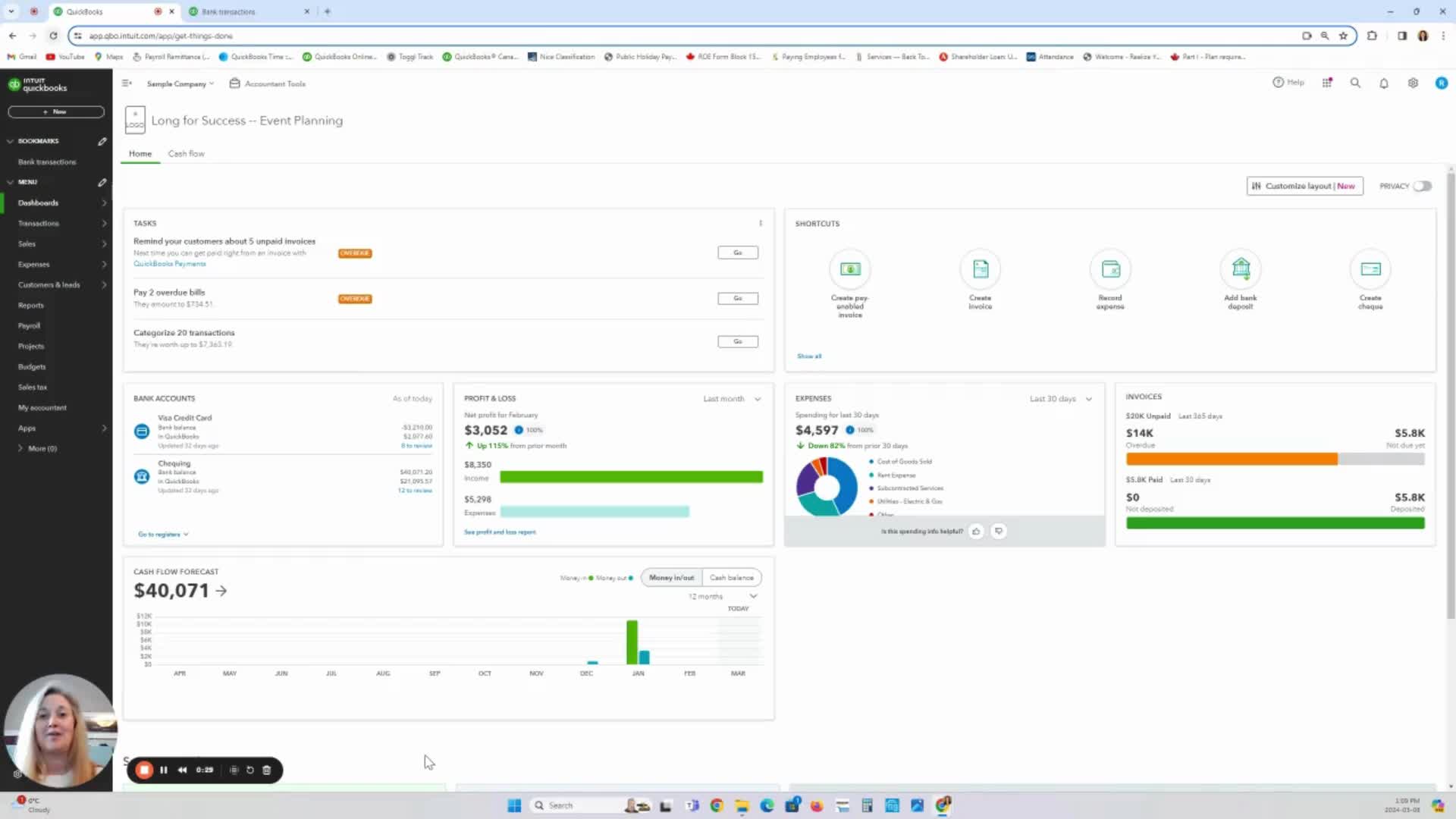Open the notifications bell icon
This screenshot has width=1456, height=819.
(1384, 83)
